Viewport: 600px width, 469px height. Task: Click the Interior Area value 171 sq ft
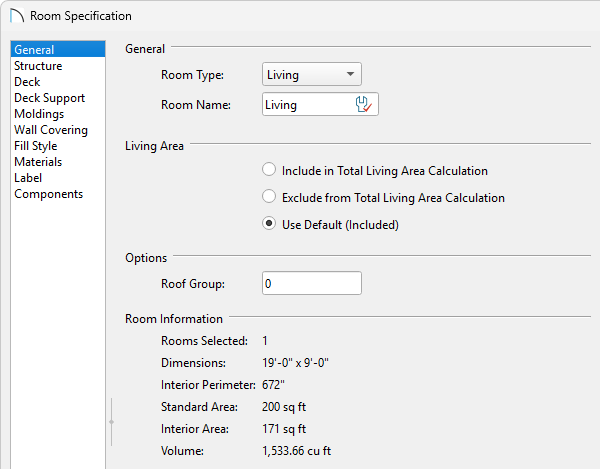(284, 429)
